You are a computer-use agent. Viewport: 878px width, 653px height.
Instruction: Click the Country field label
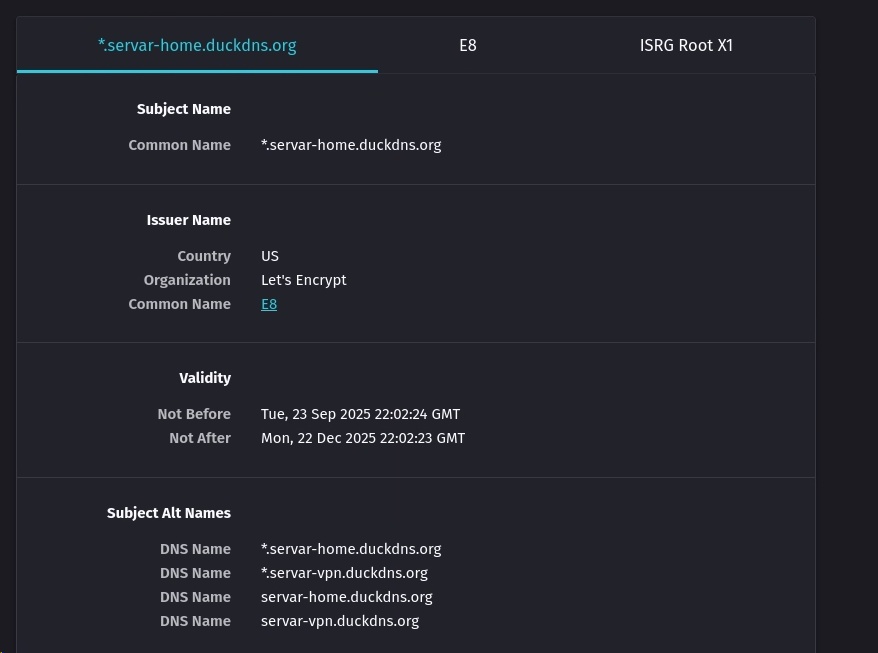click(x=204, y=256)
